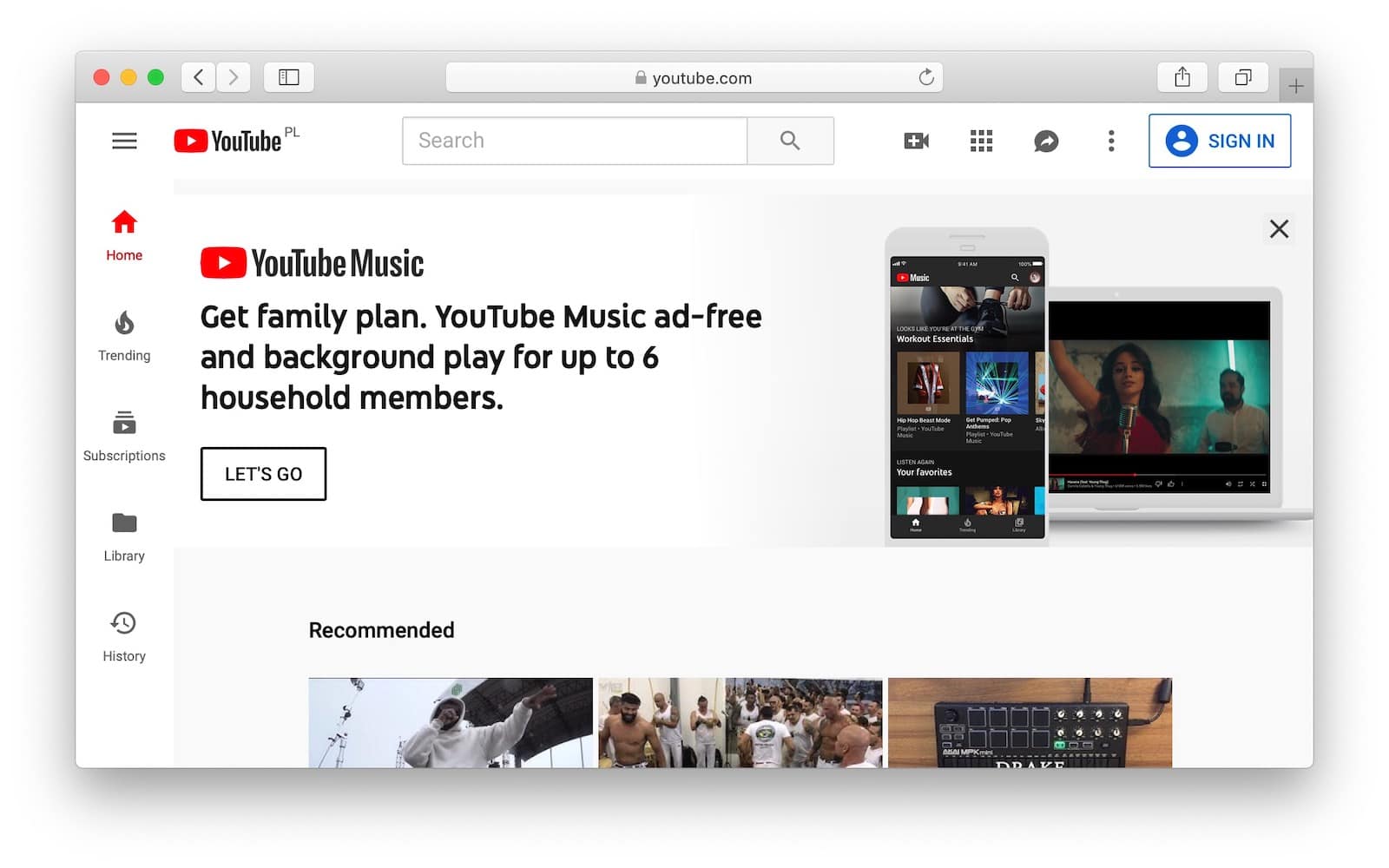1389x868 pixels.
Task: Click LET'S GO on the Music promo
Action: 263,474
